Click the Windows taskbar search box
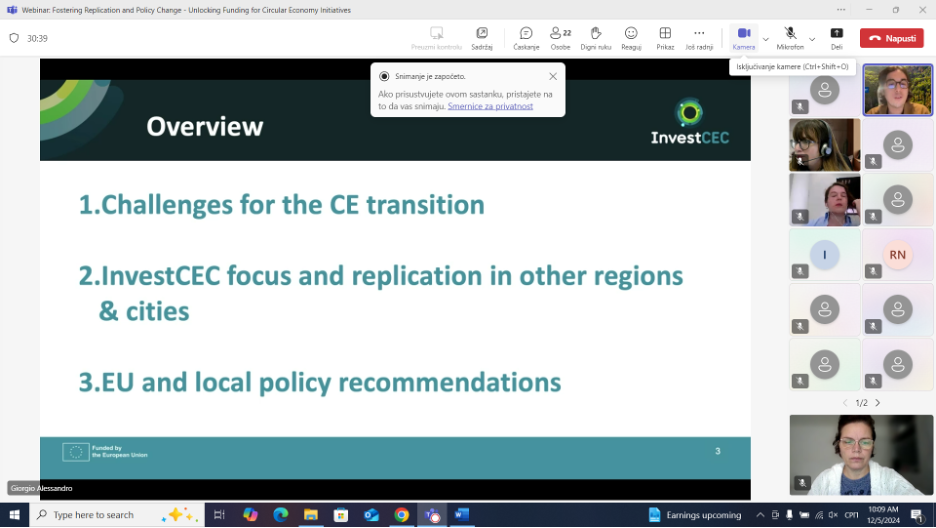 [x=115, y=515]
